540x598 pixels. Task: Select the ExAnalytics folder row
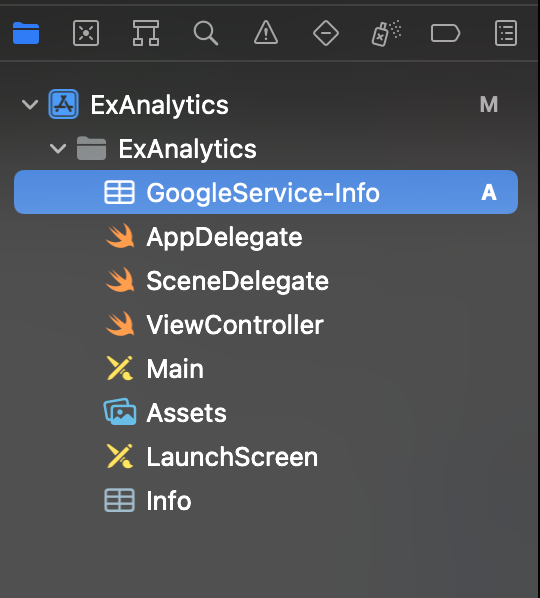click(266, 148)
